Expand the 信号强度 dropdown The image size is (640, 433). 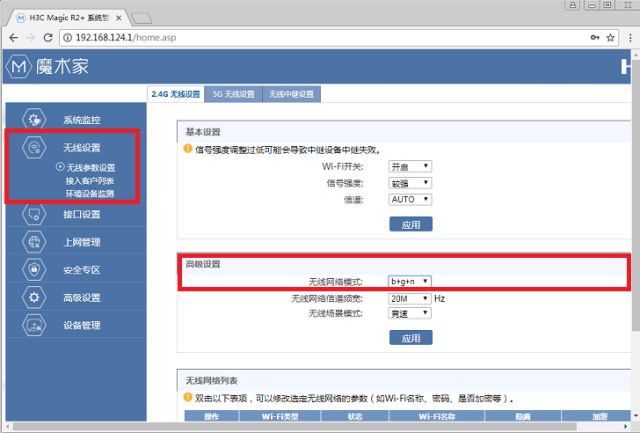coord(410,183)
